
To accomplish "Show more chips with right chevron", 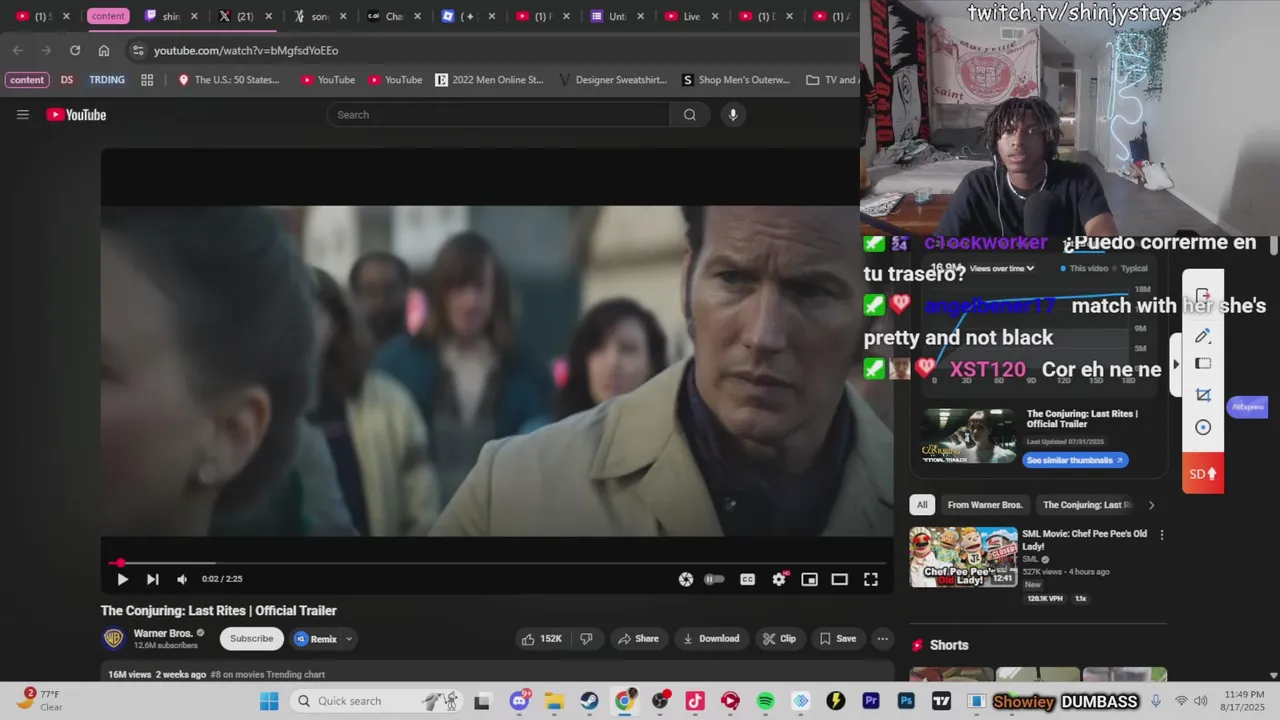I will (1151, 505).
